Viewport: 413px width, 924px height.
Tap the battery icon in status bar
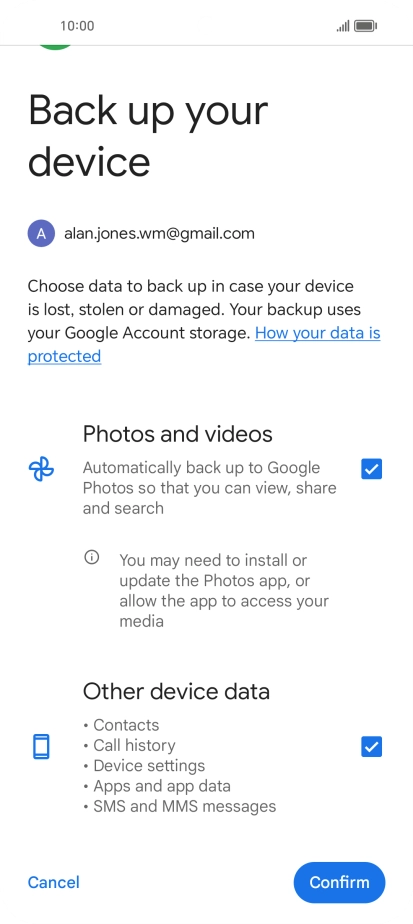click(366, 26)
